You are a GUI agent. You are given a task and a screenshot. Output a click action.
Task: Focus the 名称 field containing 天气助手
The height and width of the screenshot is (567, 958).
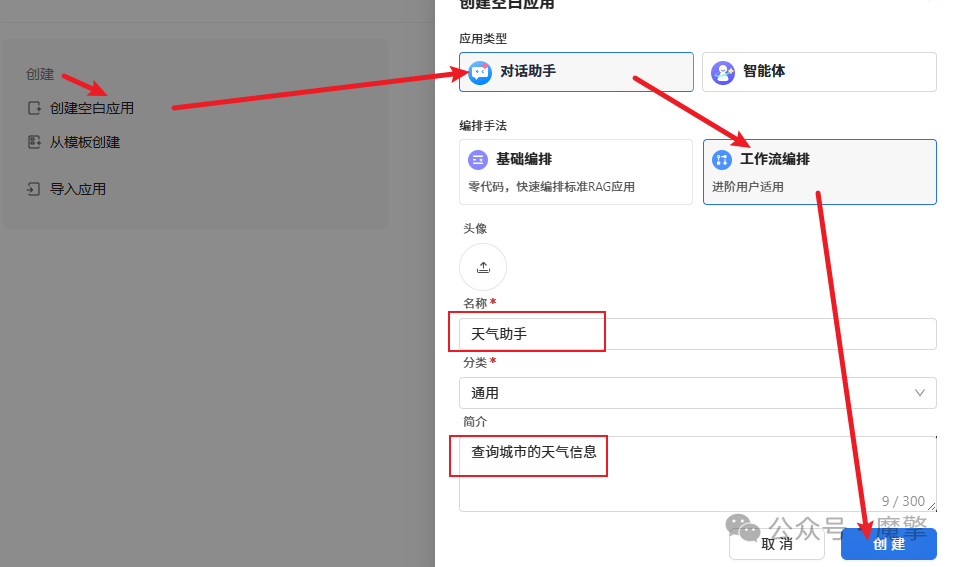click(698, 334)
